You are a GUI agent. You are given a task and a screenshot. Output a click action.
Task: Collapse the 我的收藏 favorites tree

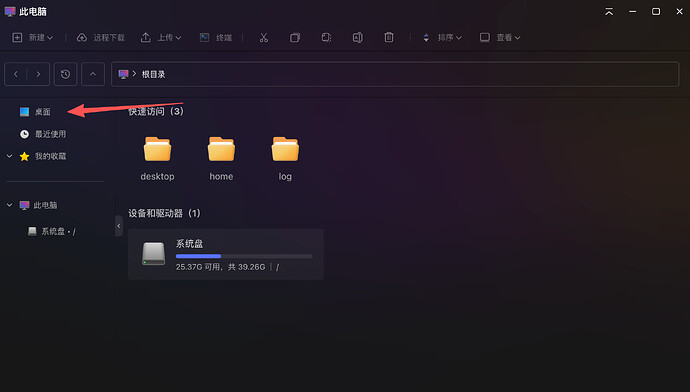point(9,156)
